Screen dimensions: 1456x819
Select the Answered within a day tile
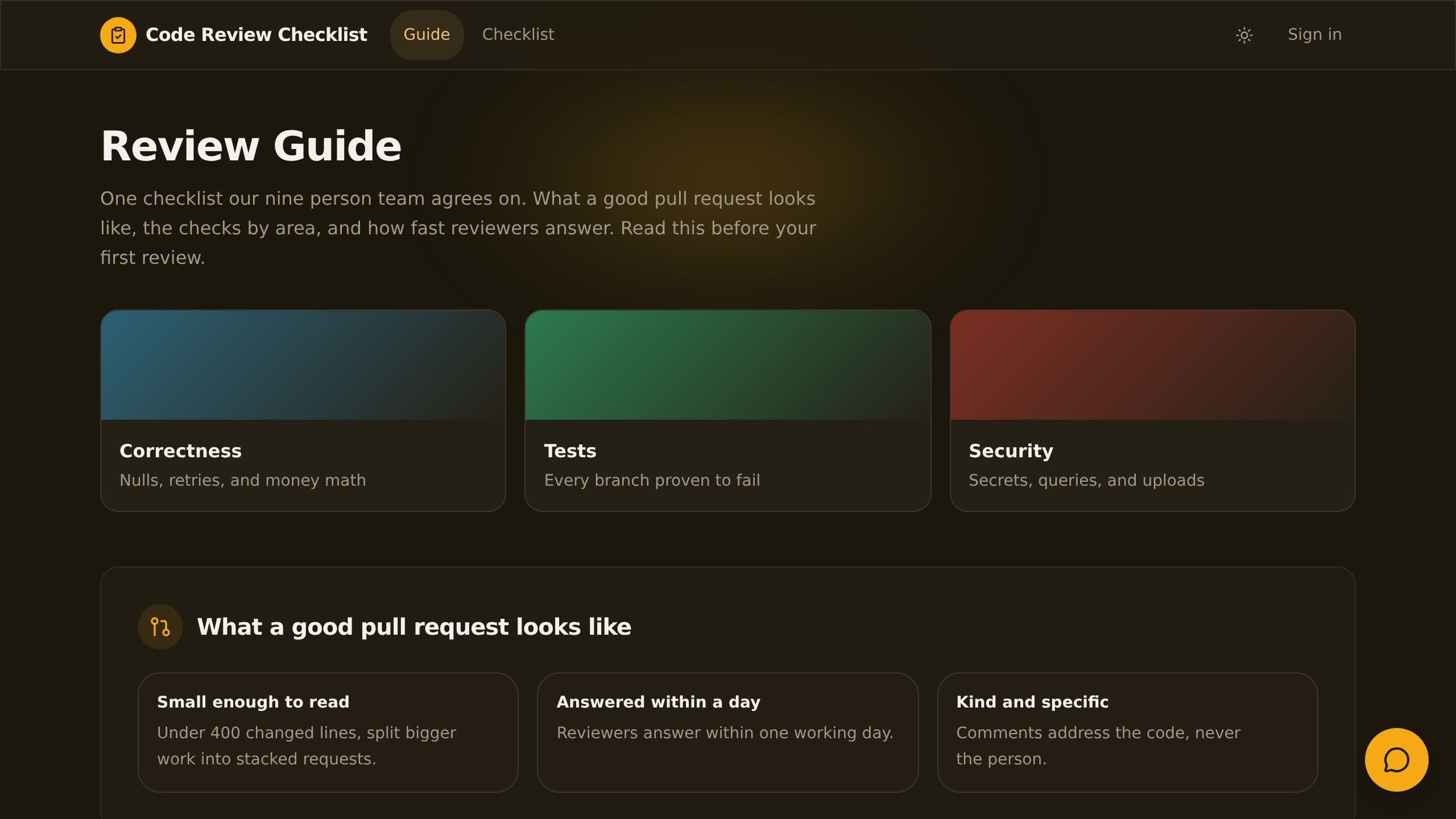(727, 732)
